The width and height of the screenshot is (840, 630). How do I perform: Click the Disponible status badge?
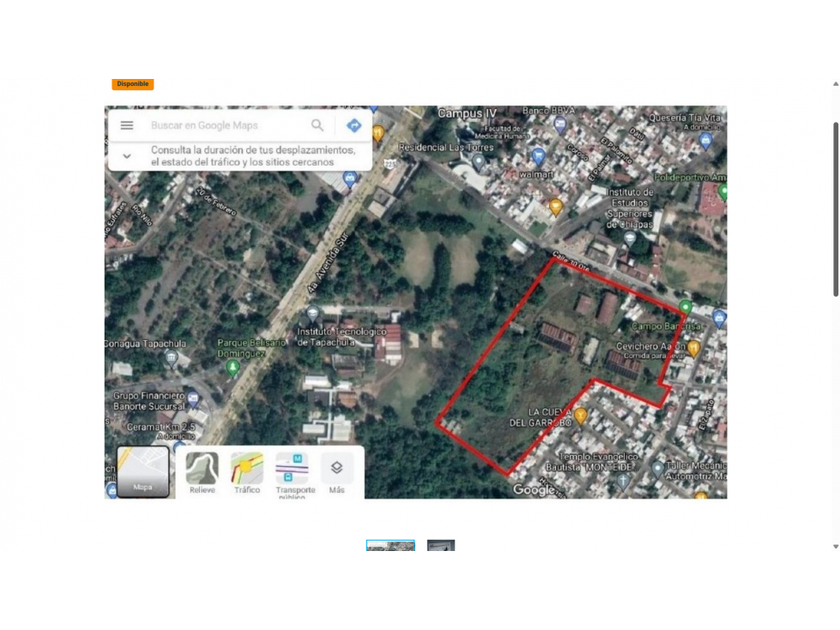(x=132, y=84)
